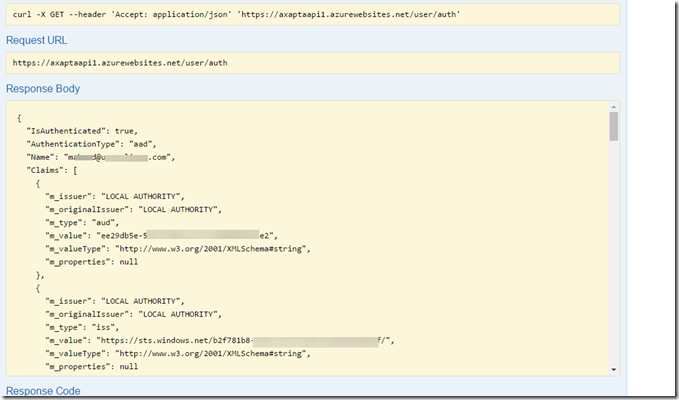
Task: Click the first "m_valueType" XMLSchema#string line
Action: coord(178,249)
